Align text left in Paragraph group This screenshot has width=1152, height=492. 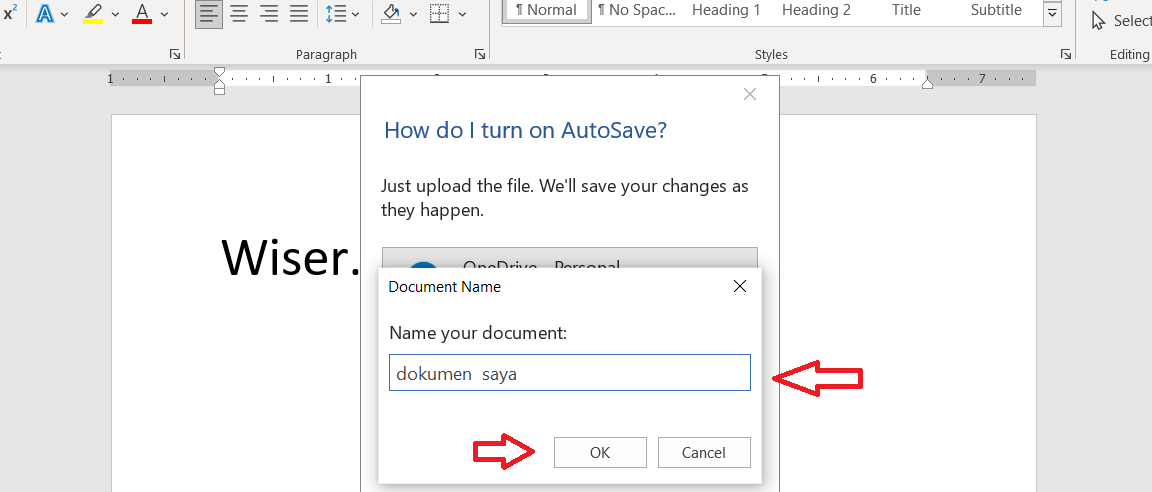coord(209,14)
